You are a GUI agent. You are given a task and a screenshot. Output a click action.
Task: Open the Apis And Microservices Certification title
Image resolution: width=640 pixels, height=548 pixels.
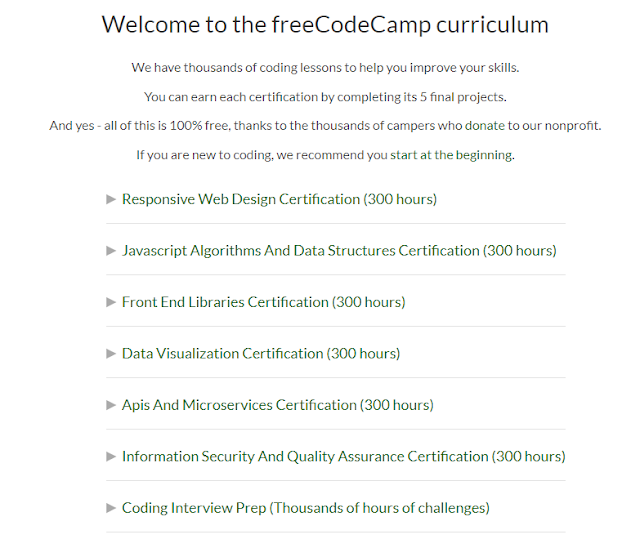278,405
